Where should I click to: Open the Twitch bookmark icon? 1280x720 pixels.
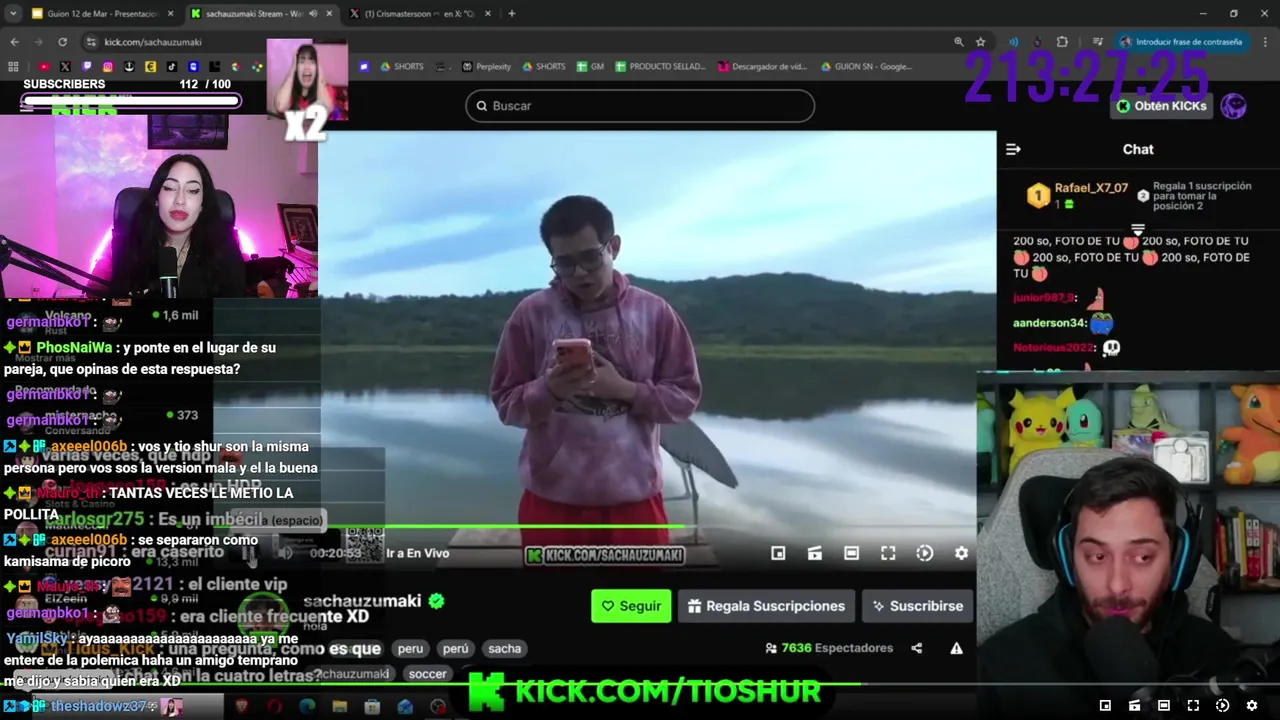pos(86,67)
